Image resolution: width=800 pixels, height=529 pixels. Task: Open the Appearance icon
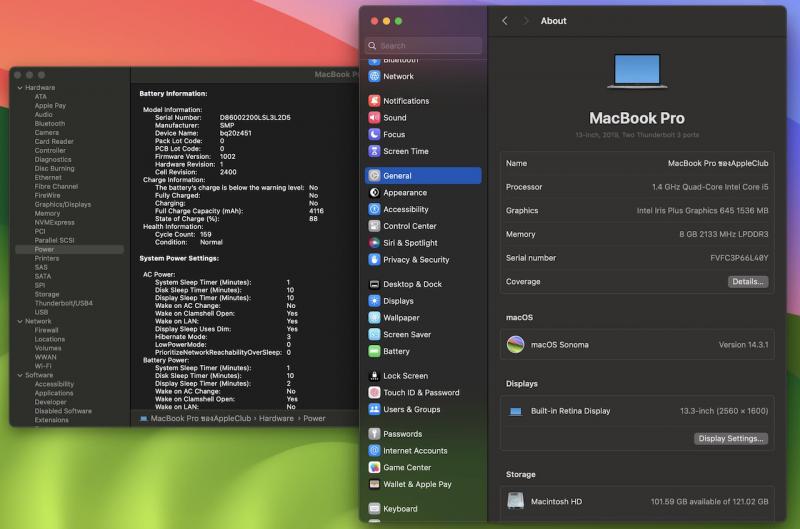[374, 192]
